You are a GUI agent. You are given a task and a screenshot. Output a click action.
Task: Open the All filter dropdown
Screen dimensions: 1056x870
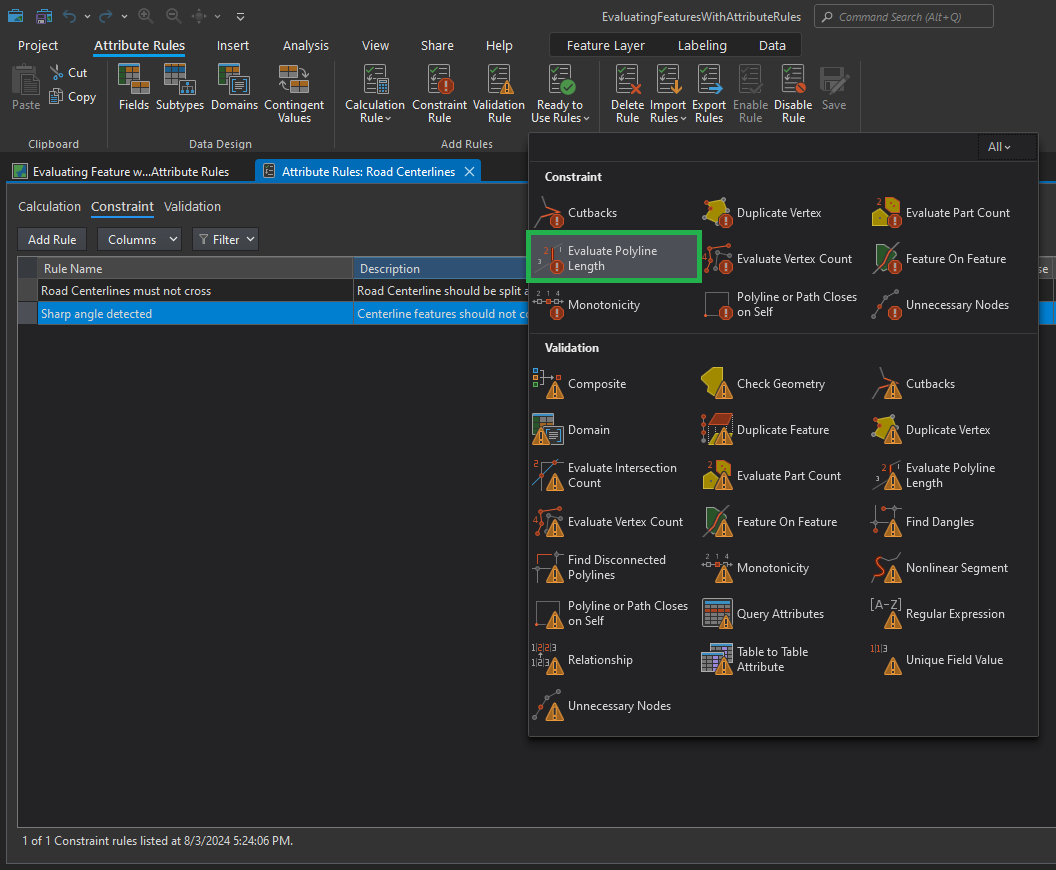point(1007,146)
